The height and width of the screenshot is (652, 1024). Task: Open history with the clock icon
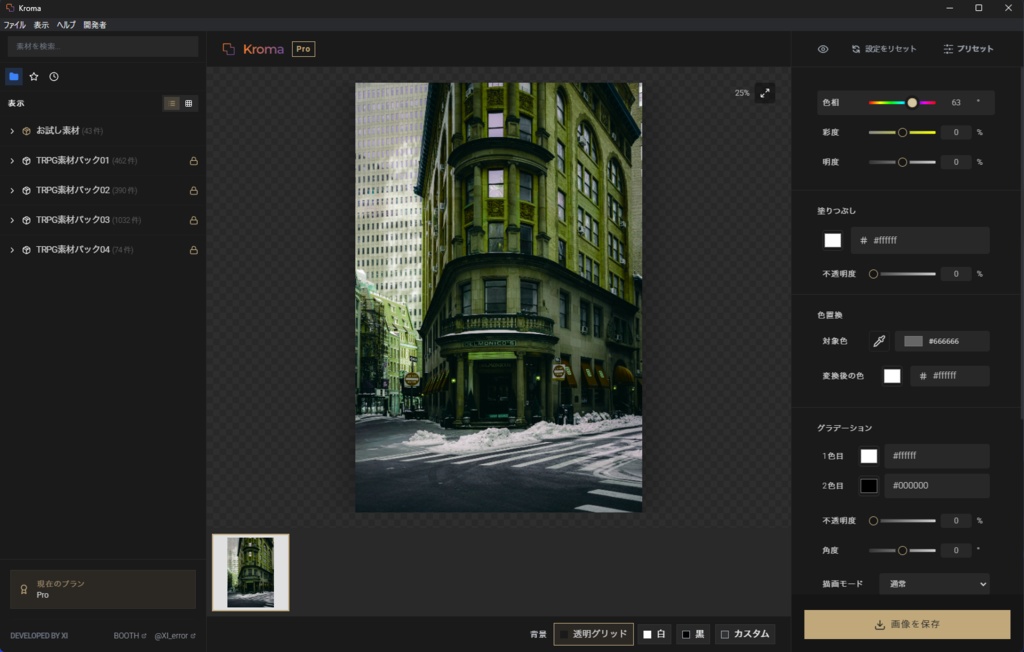54,77
